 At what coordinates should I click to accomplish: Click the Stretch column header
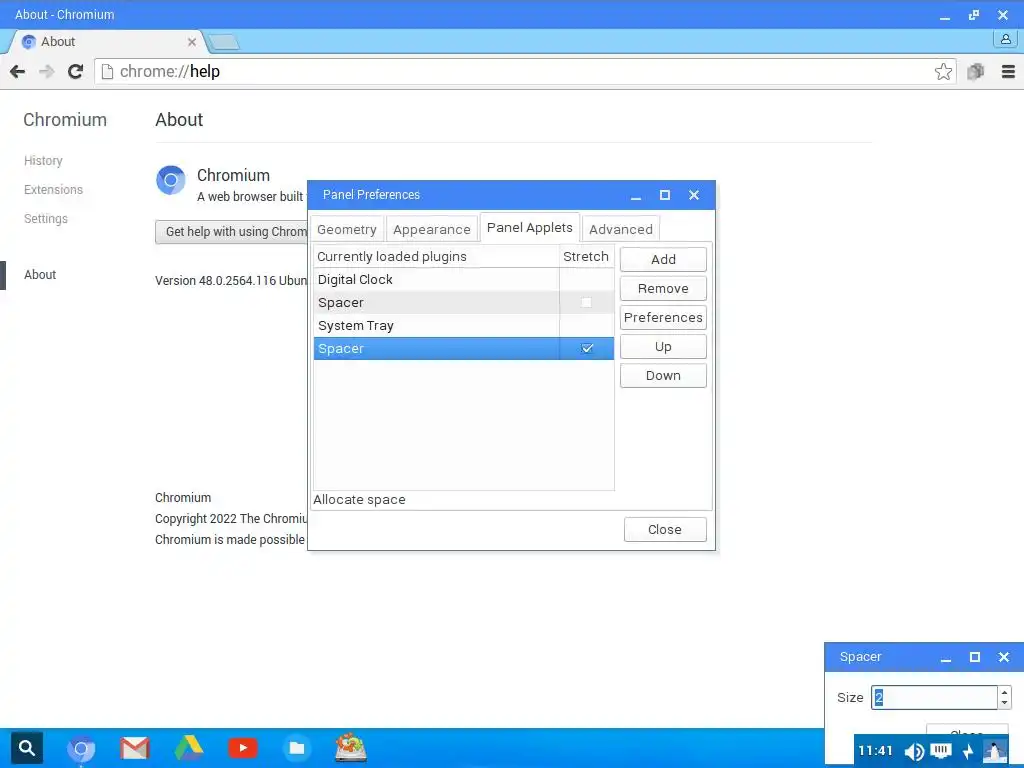click(586, 257)
